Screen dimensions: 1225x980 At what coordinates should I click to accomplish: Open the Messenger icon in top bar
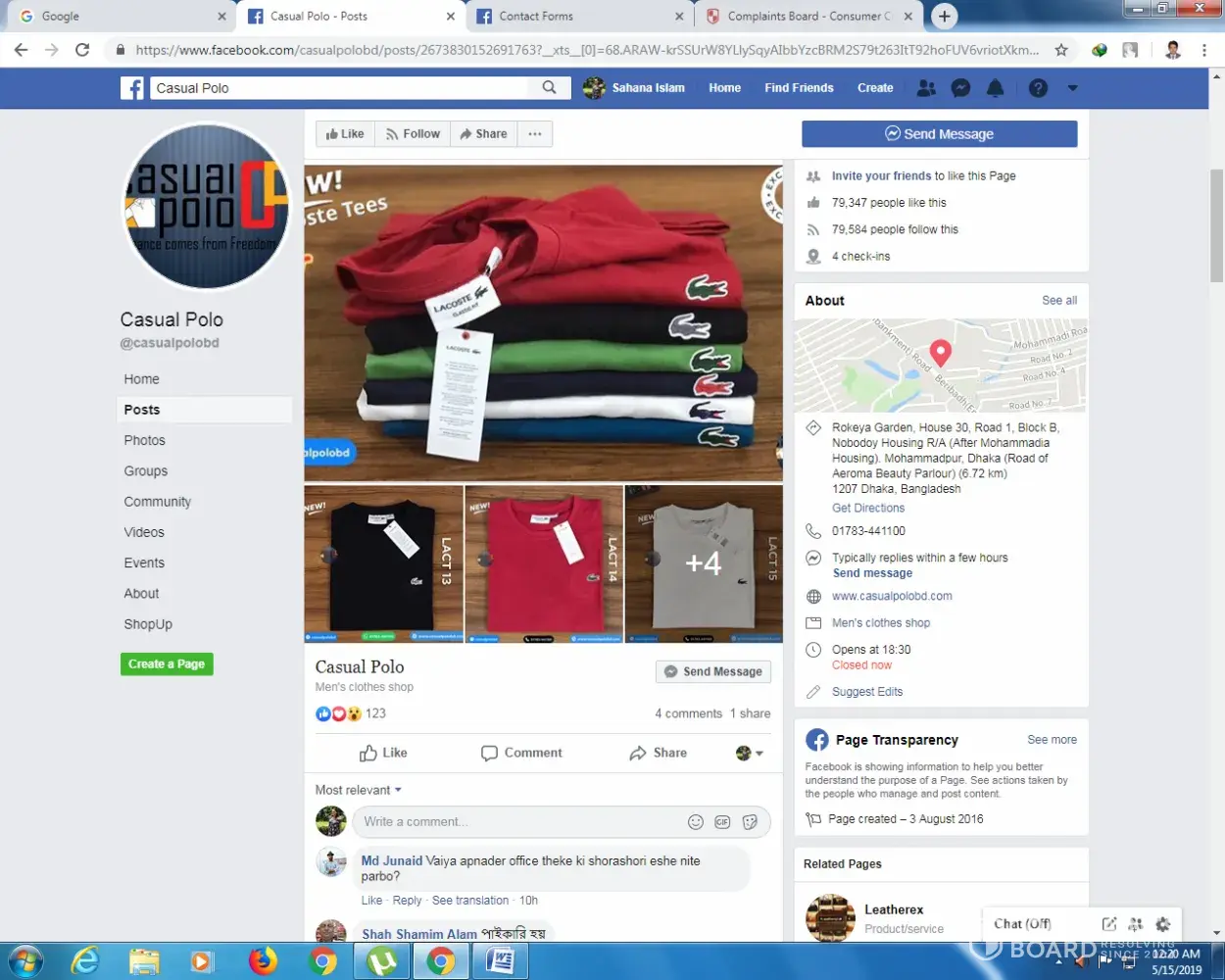(x=961, y=88)
